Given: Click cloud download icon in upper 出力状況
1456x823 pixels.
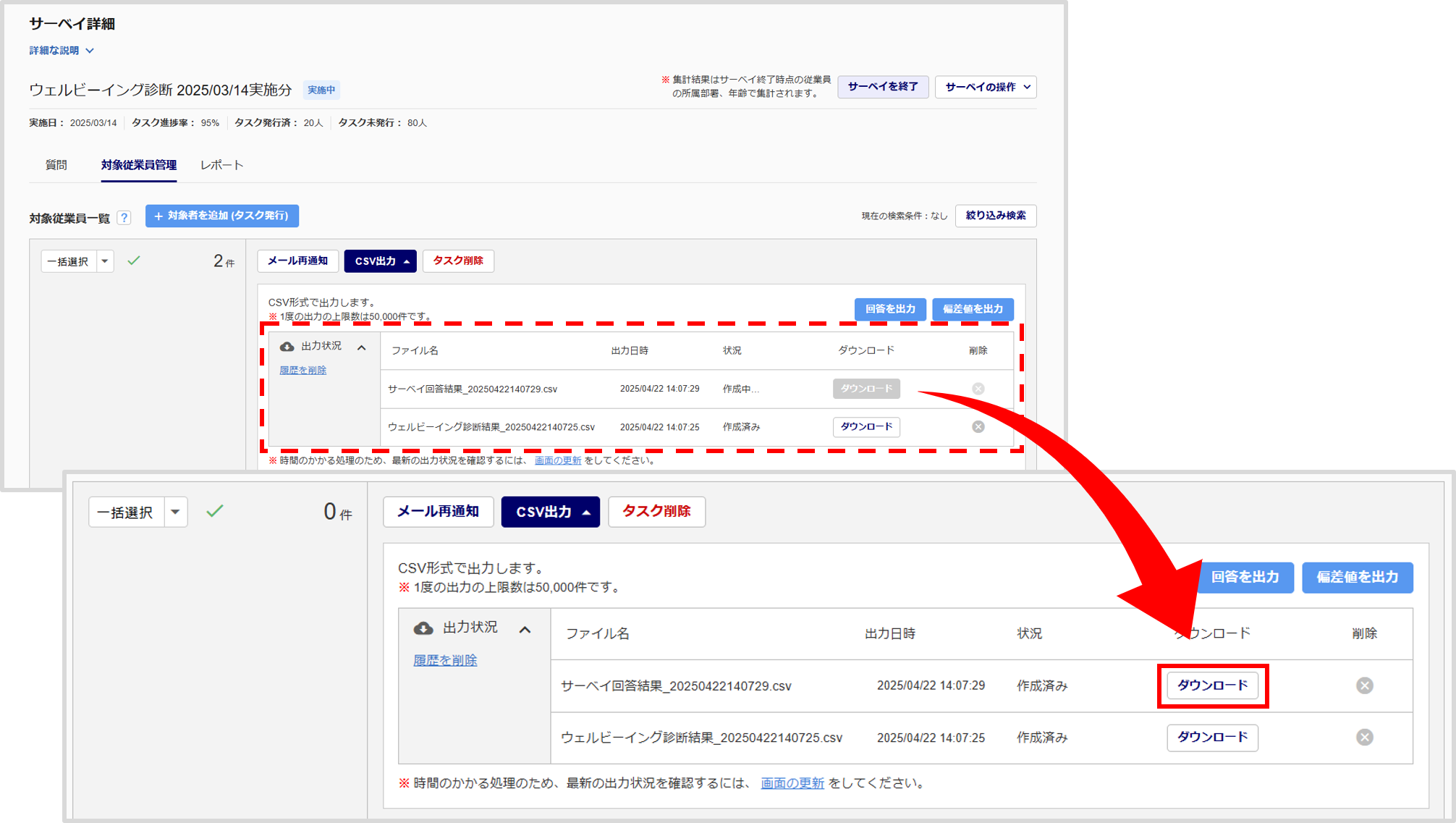Looking at the screenshot, I should (287, 347).
